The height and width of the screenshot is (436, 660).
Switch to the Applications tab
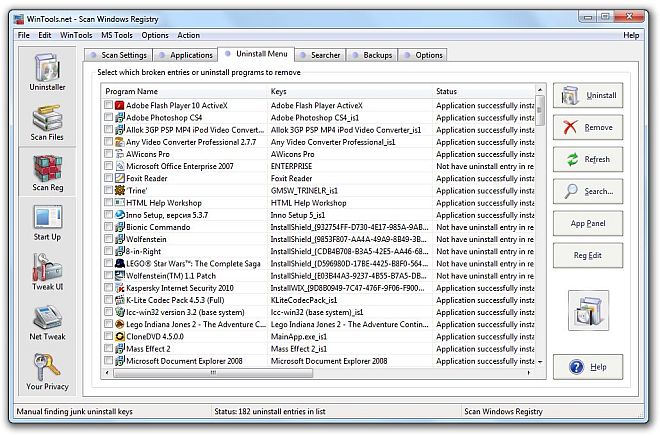pos(186,55)
